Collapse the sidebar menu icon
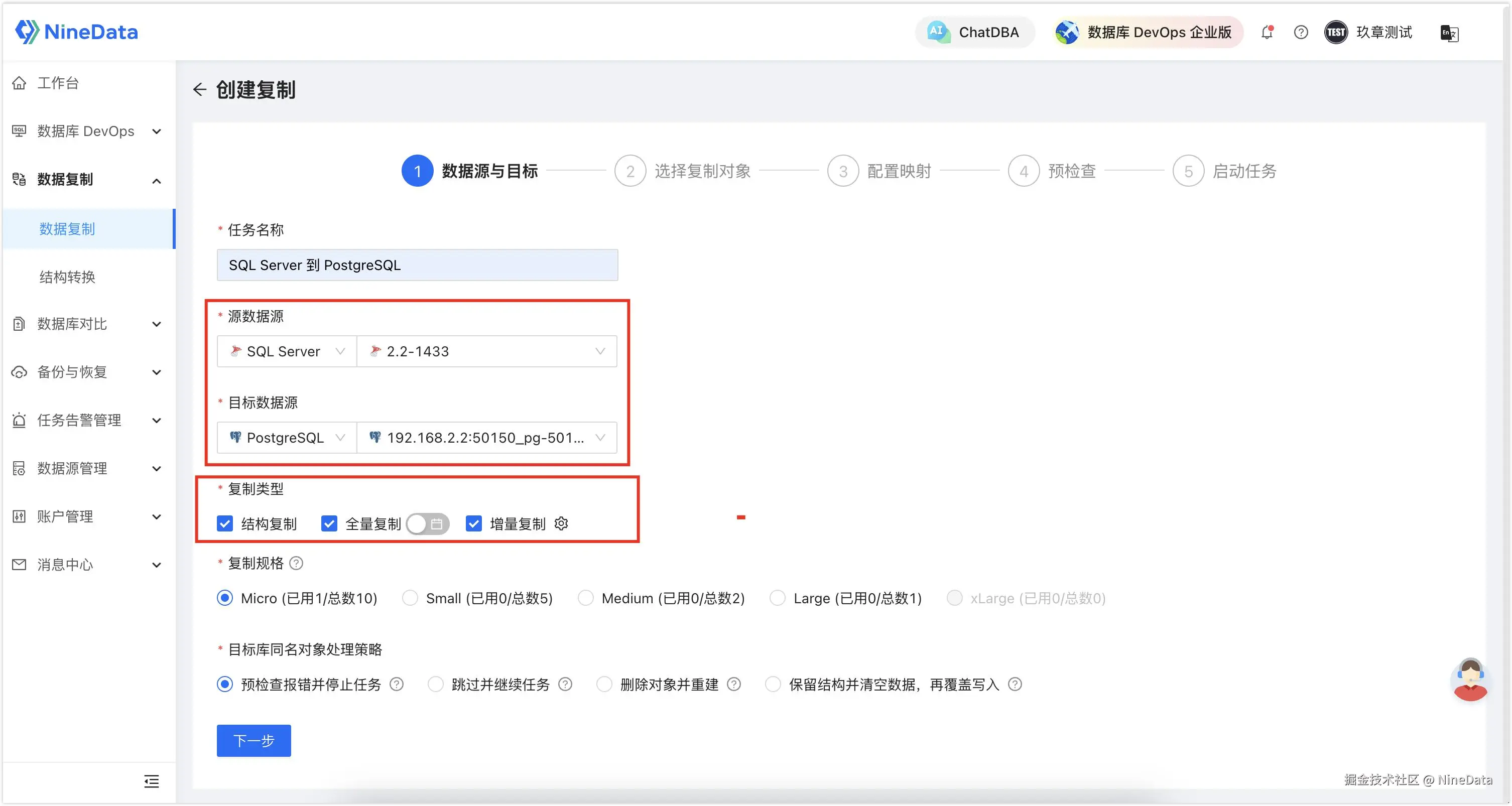 152,781
